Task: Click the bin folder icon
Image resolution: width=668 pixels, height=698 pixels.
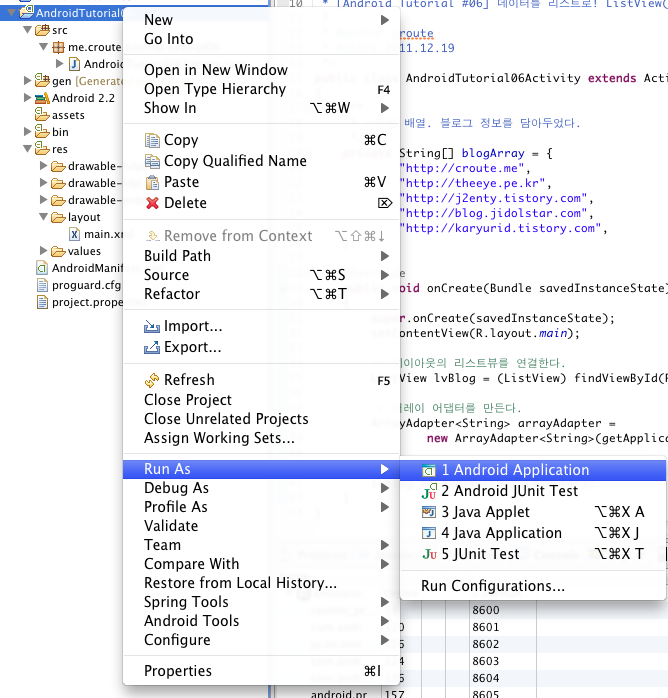Action: [x=42, y=131]
